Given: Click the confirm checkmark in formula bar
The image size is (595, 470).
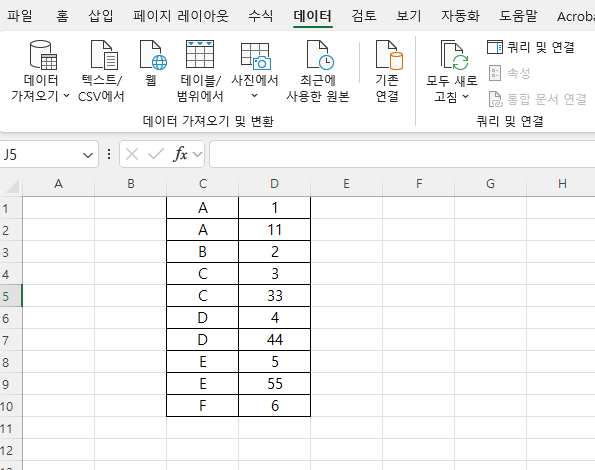Looking at the screenshot, I should [x=156, y=154].
